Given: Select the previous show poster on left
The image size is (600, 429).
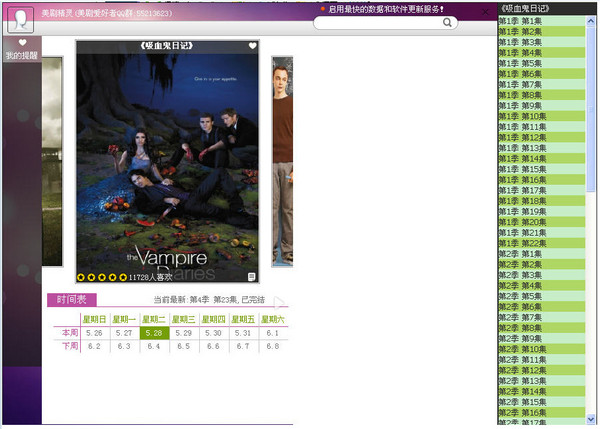Looking at the screenshot, I should 52,160.
